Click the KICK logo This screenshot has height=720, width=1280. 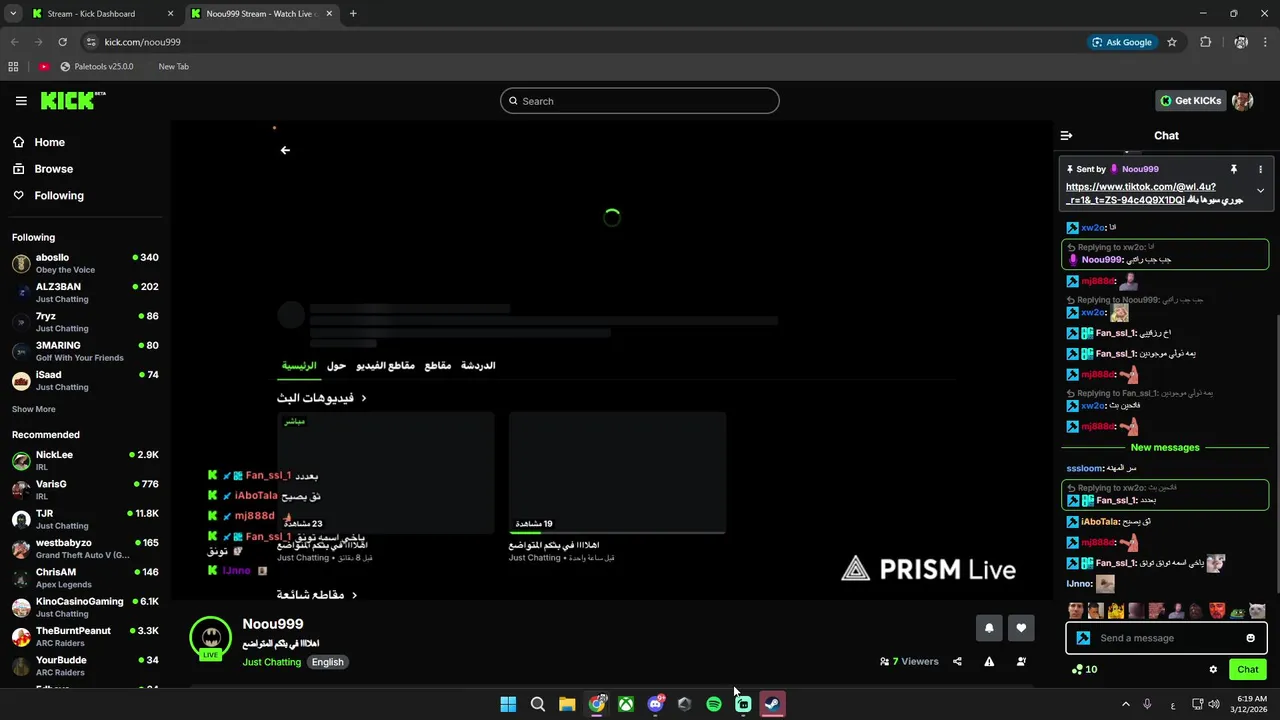click(72, 101)
